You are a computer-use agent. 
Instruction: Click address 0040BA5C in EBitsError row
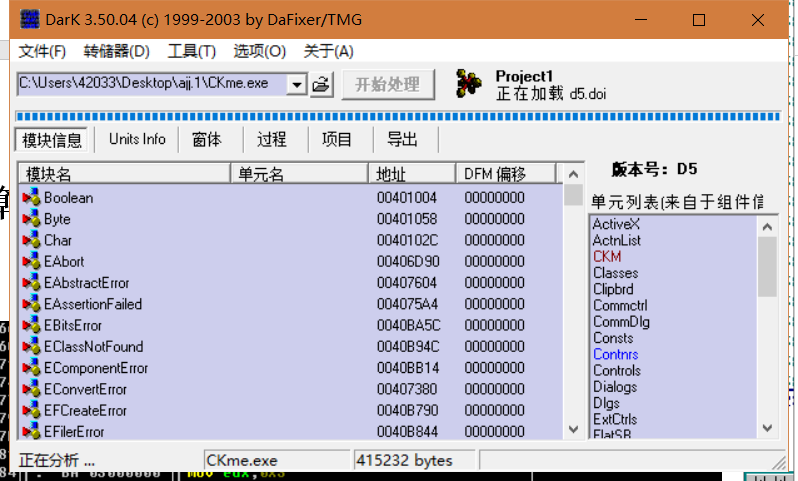[x=408, y=325]
